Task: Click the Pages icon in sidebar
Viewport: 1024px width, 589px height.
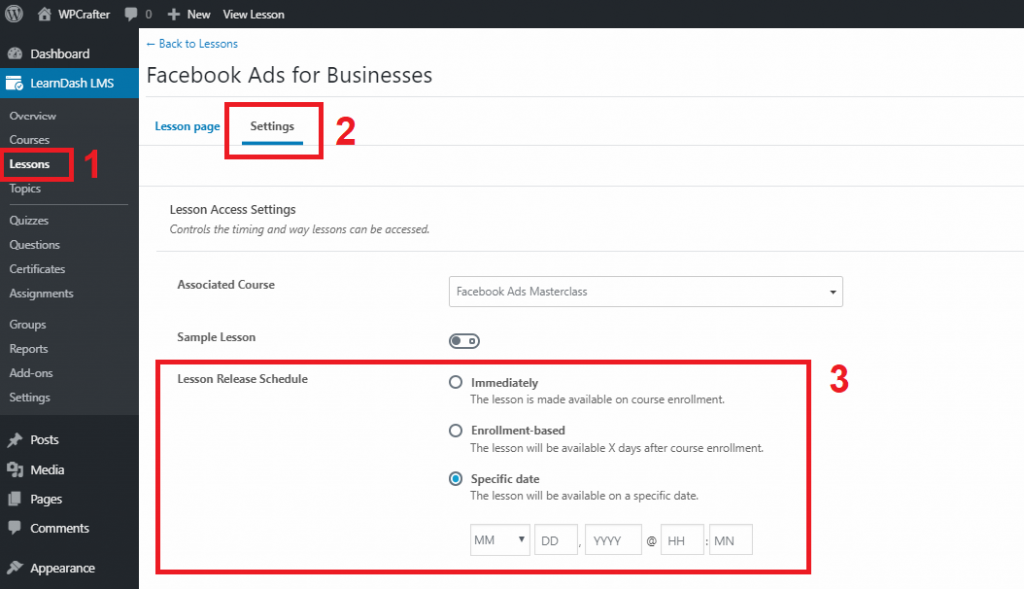Action: (x=14, y=499)
